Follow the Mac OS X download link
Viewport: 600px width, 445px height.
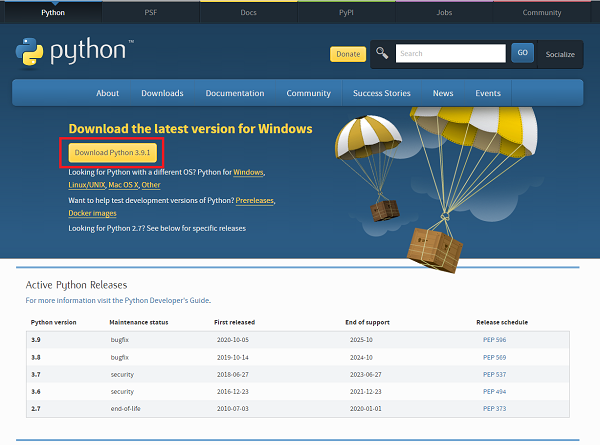(x=123, y=185)
